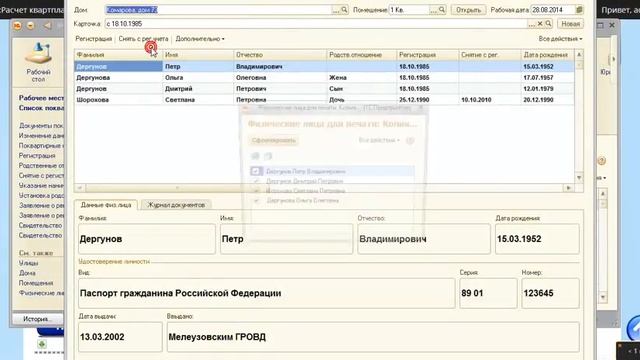Select the row for Дергунова Ольга
Viewport: 640px width, 360px height.
[x=324, y=78]
